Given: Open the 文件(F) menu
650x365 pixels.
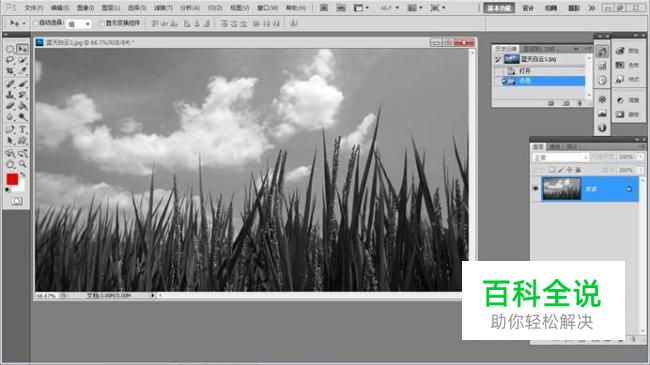Looking at the screenshot, I should click(34, 8).
